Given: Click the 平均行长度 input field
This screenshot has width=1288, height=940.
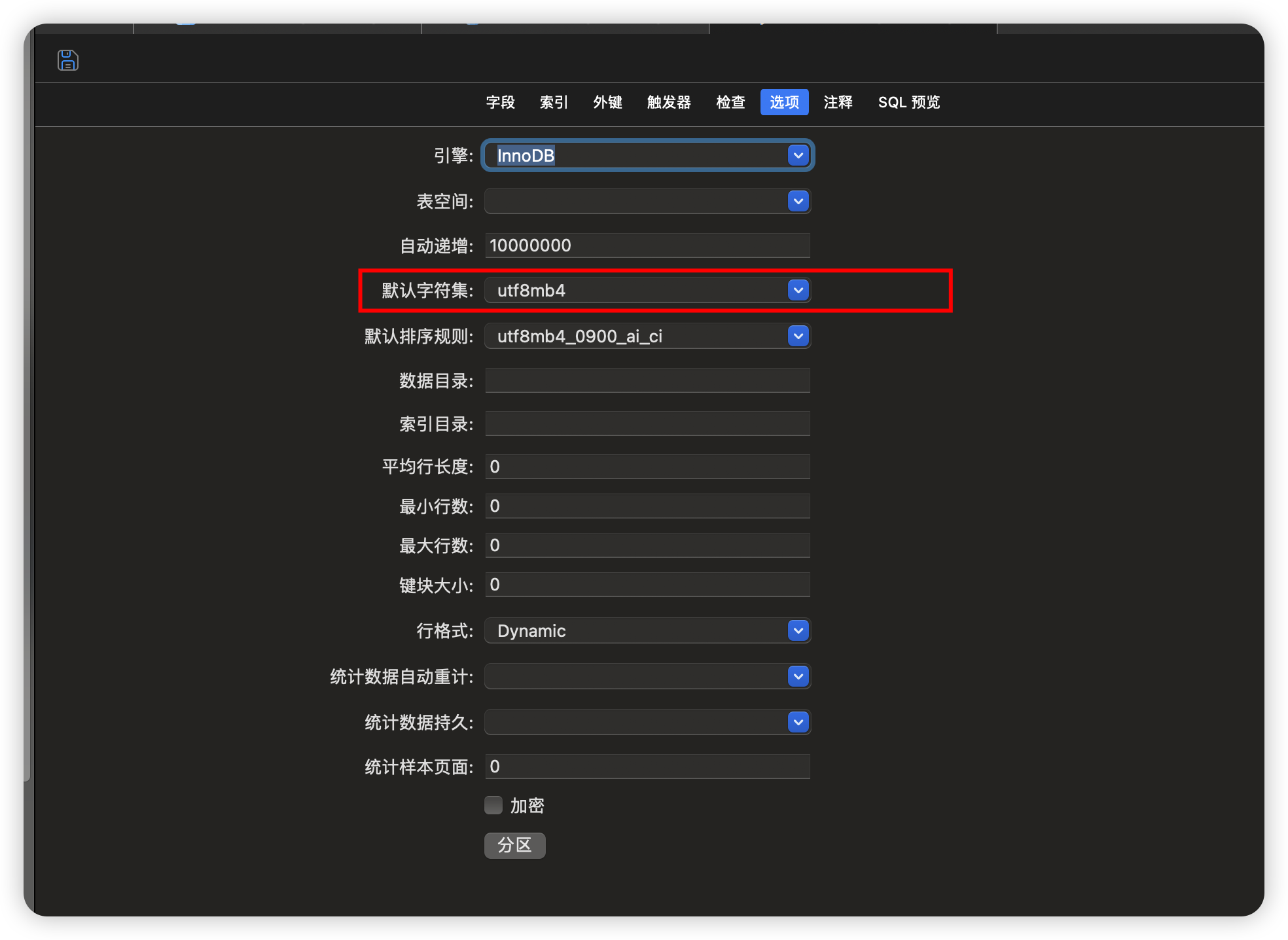Looking at the screenshot, I should pyautogui.click(x=647, y=467).
